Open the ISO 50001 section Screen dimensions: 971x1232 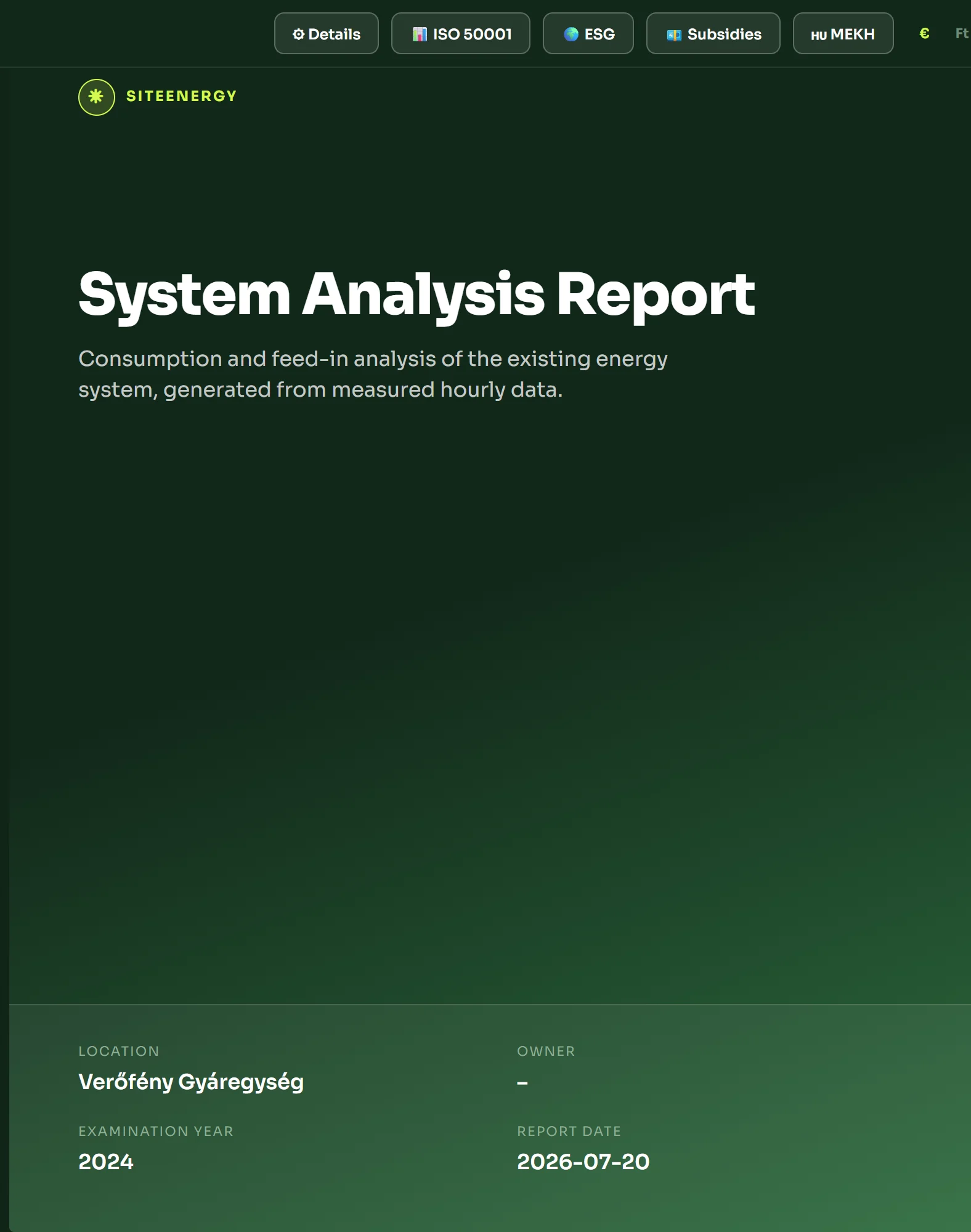point(460,33)
